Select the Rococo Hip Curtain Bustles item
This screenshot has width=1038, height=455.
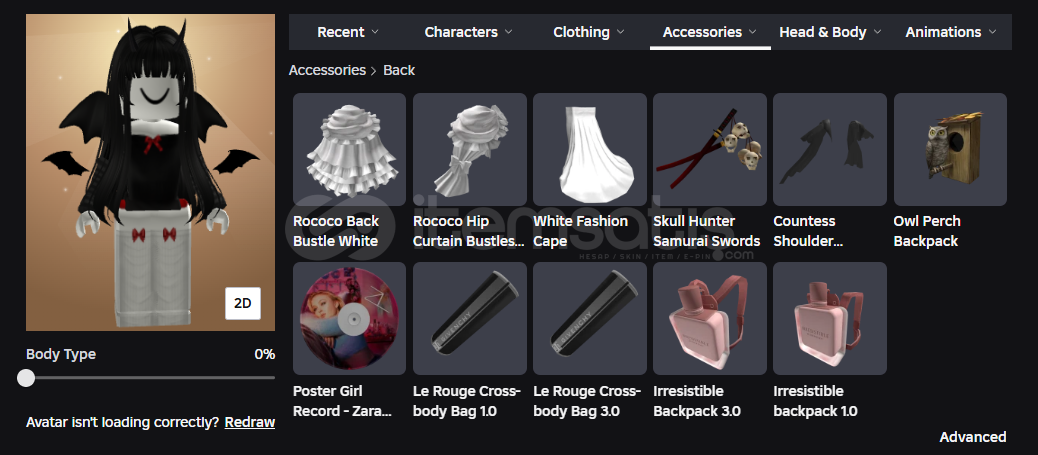[x=469, y=149]
